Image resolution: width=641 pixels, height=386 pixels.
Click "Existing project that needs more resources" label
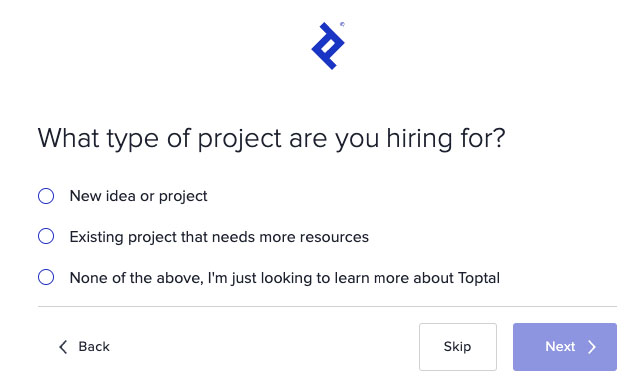219,237
